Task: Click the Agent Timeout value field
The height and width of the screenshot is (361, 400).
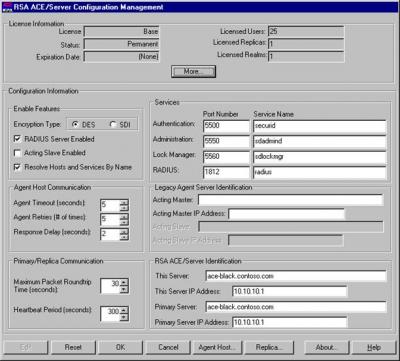Action: point(110,205)
